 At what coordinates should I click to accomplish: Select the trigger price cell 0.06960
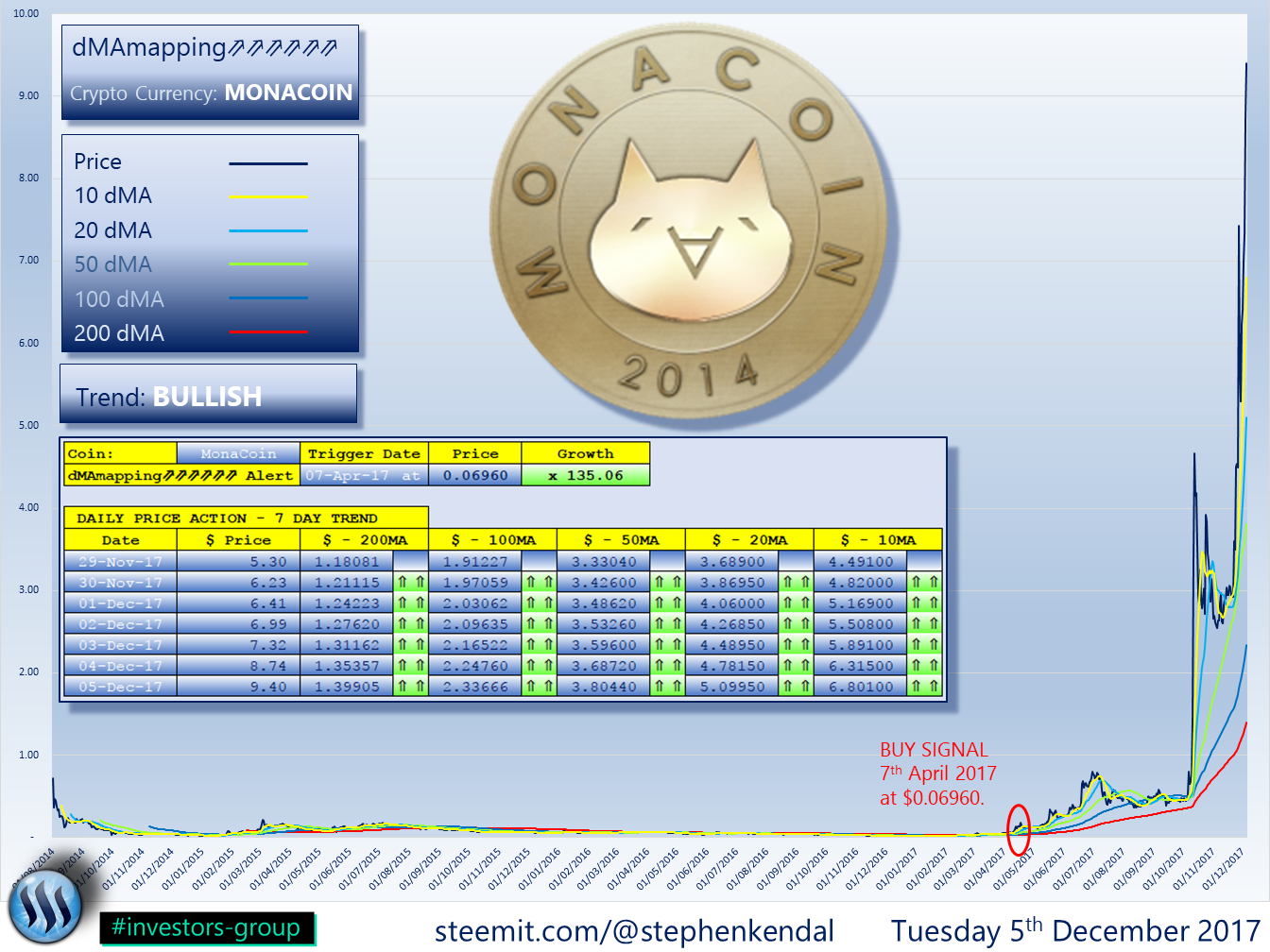pos(474,475)
